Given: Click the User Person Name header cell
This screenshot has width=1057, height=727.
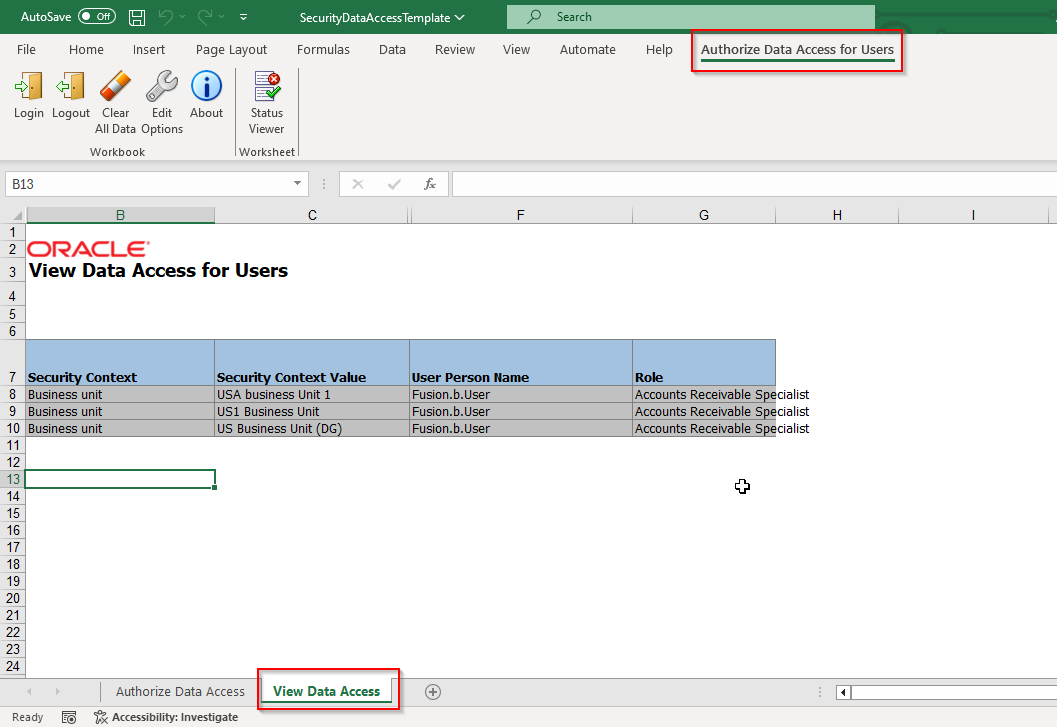Looking at the screenshot, I should (521, 363).
